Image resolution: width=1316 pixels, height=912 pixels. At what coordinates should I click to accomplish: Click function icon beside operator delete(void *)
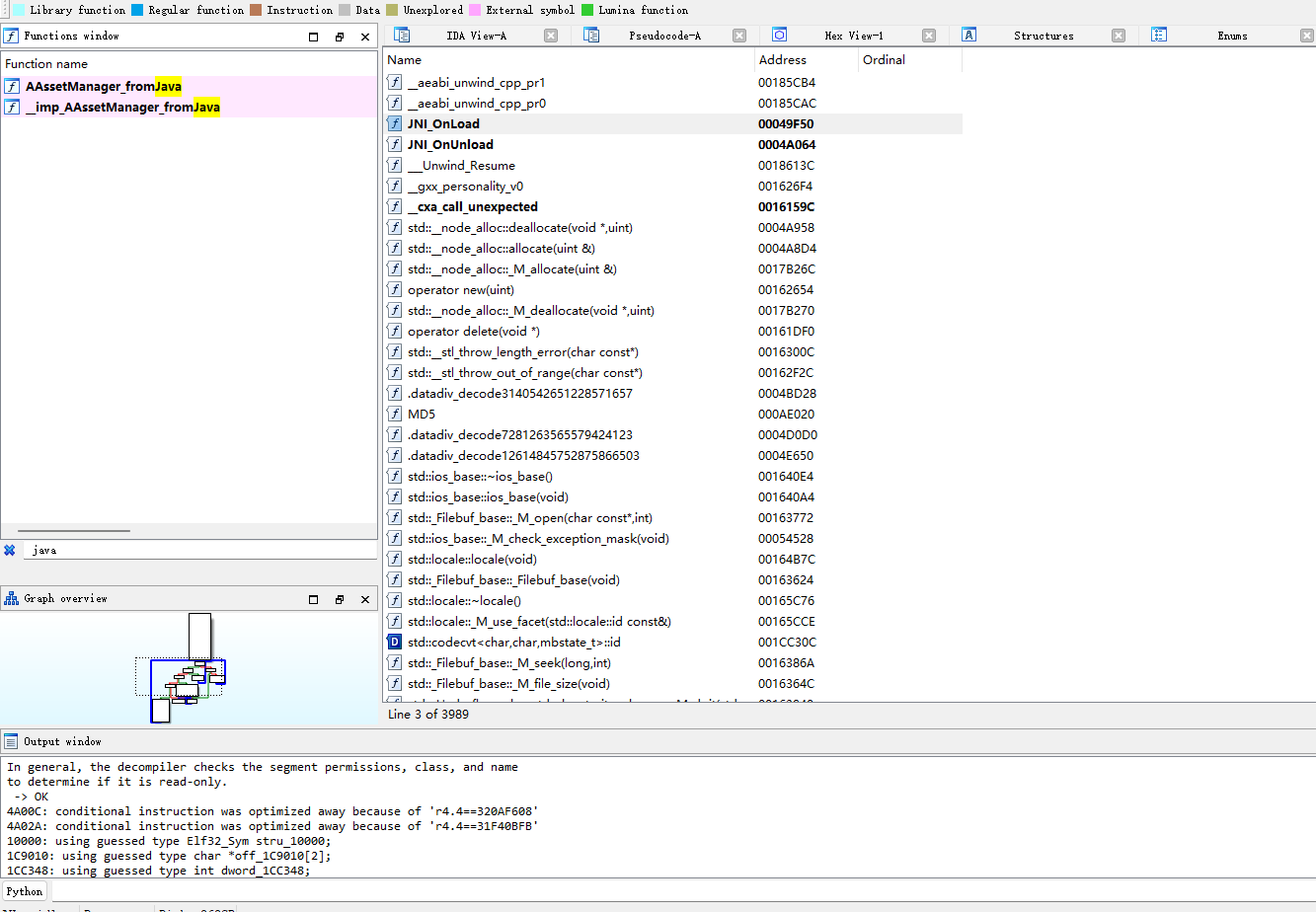(x=394, y=331)
